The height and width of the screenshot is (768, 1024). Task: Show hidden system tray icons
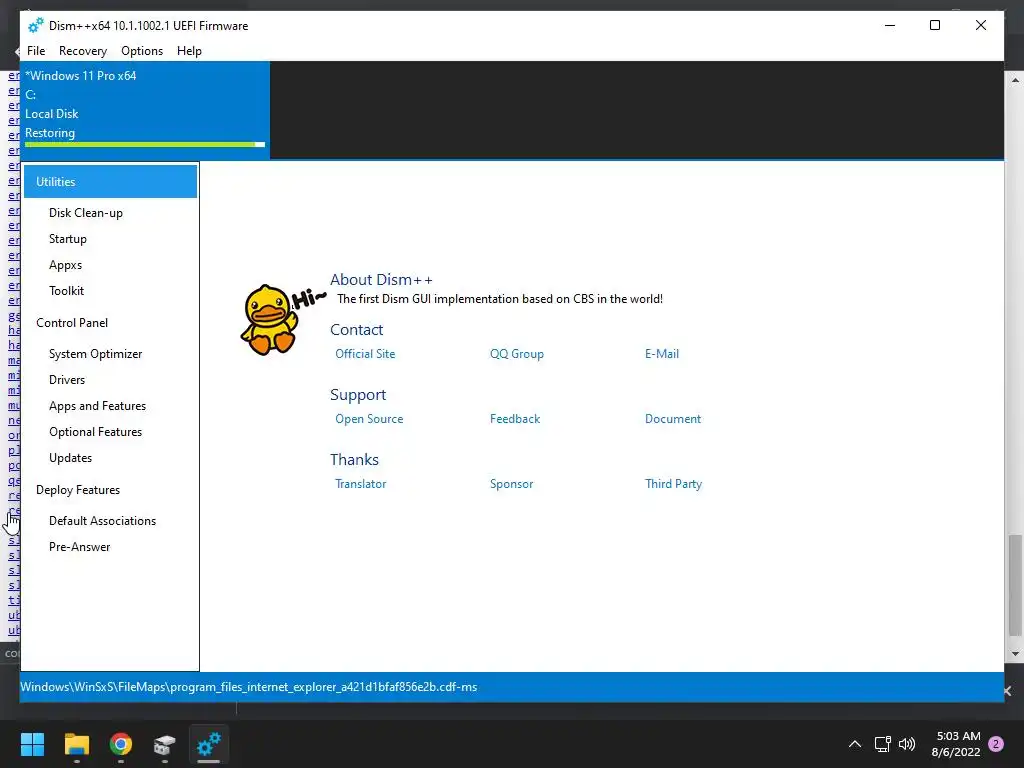(854, 744)
